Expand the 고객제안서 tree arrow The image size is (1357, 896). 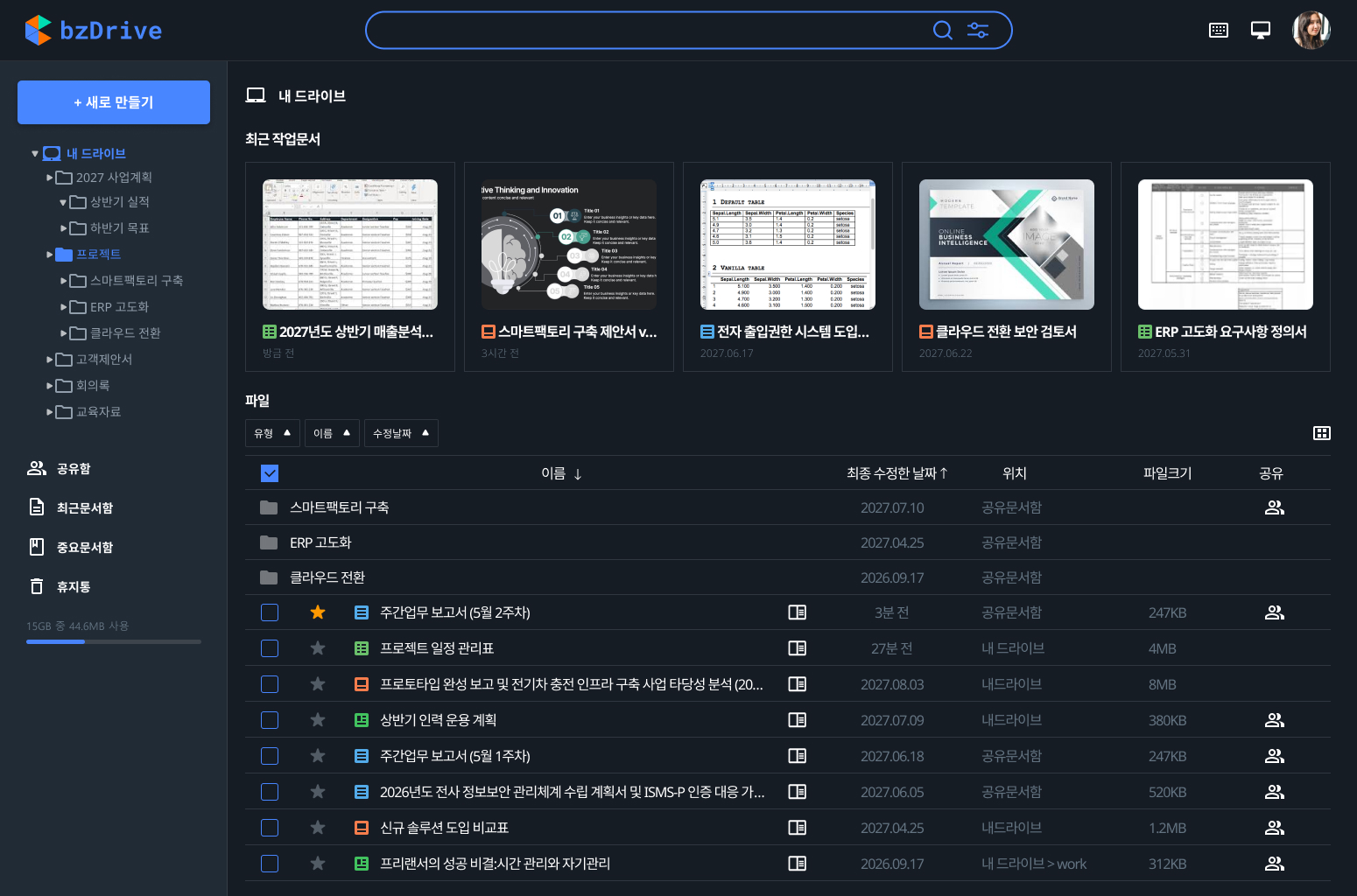(50, 360)
